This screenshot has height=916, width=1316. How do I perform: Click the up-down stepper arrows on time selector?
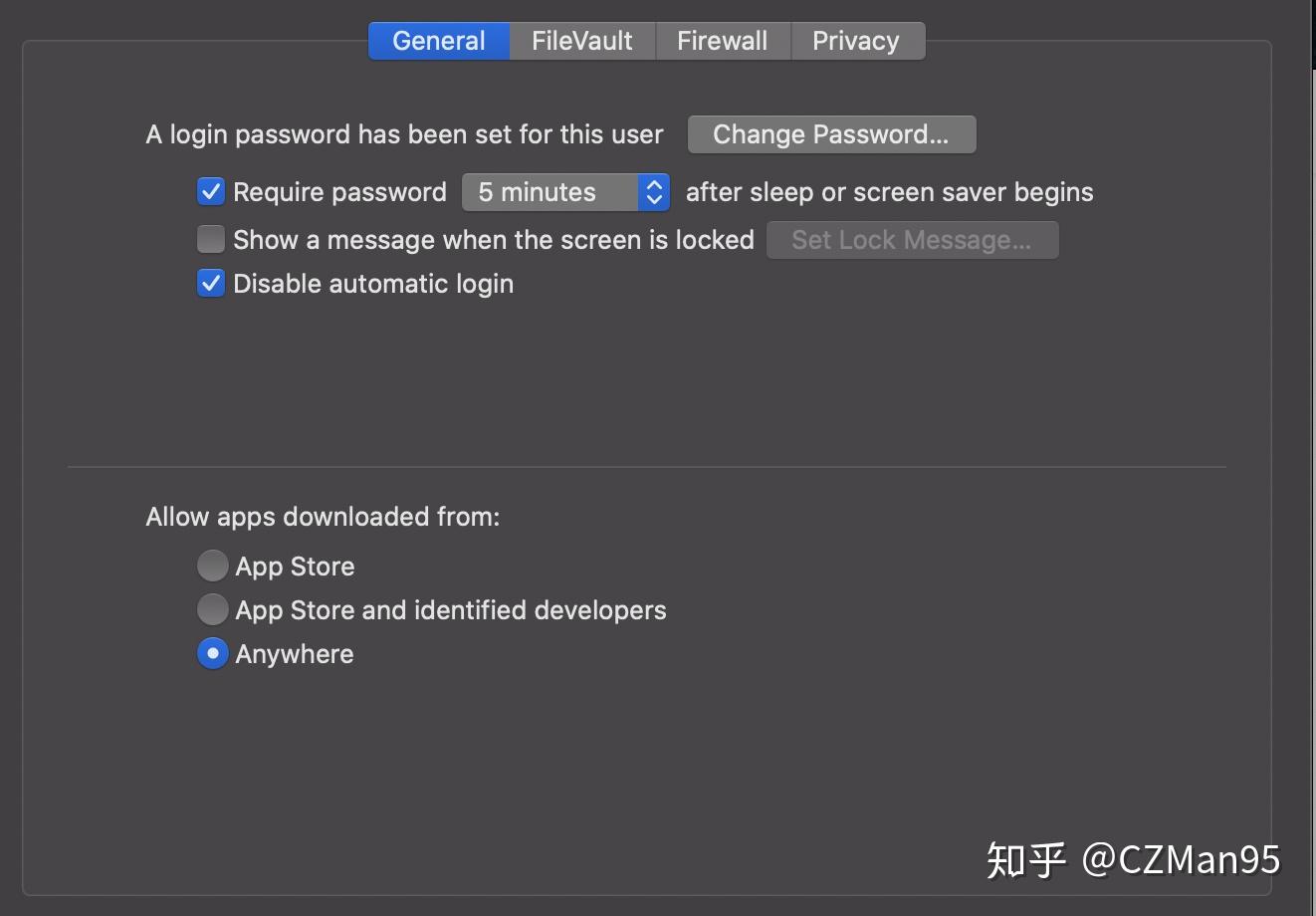point(654,191)
